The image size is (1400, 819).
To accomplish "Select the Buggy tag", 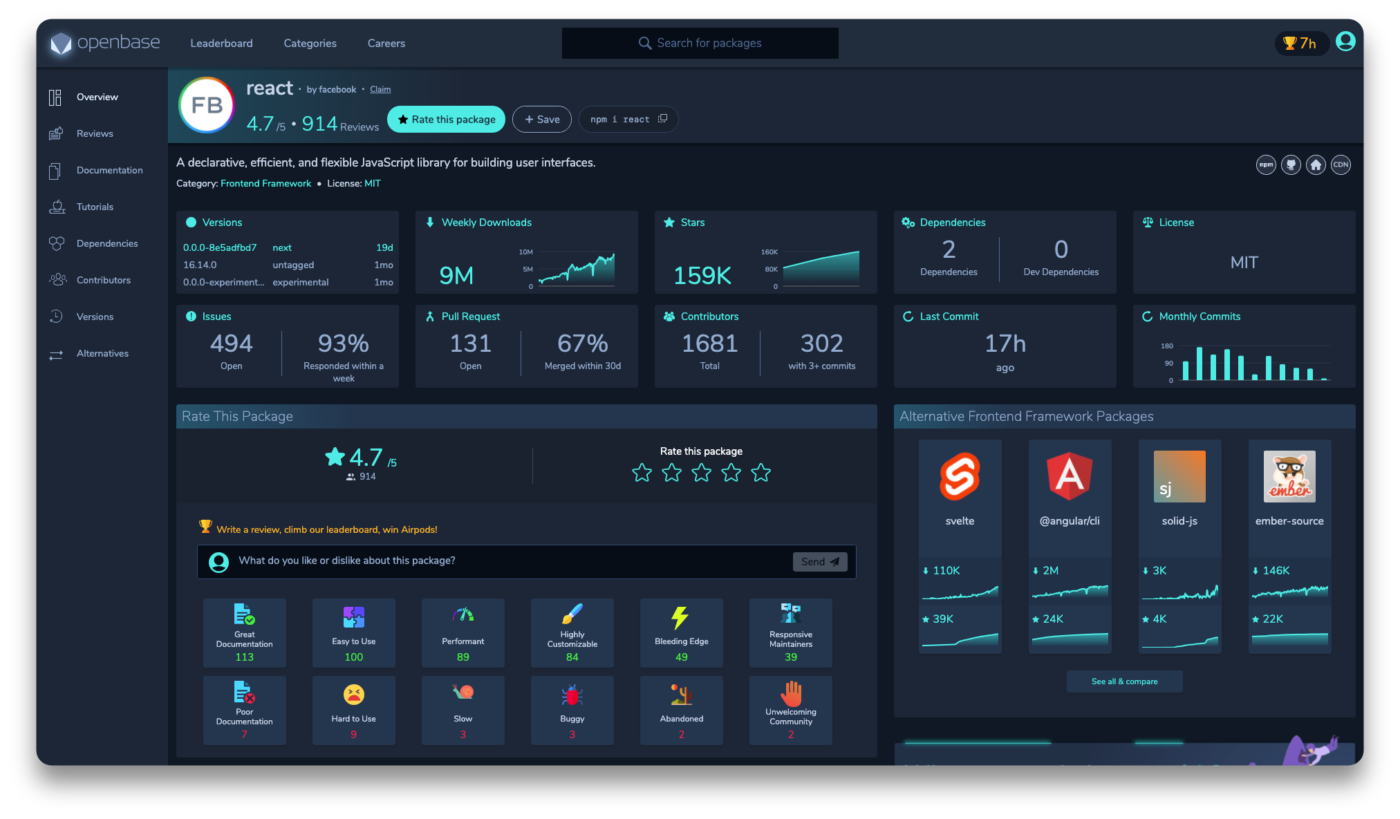I will (x=572, y=710).
